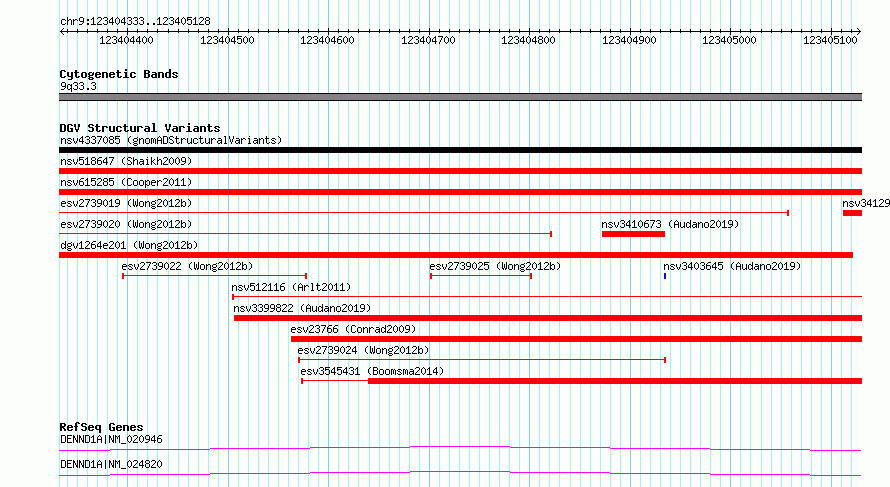Click ruler position 123404400

126,40
